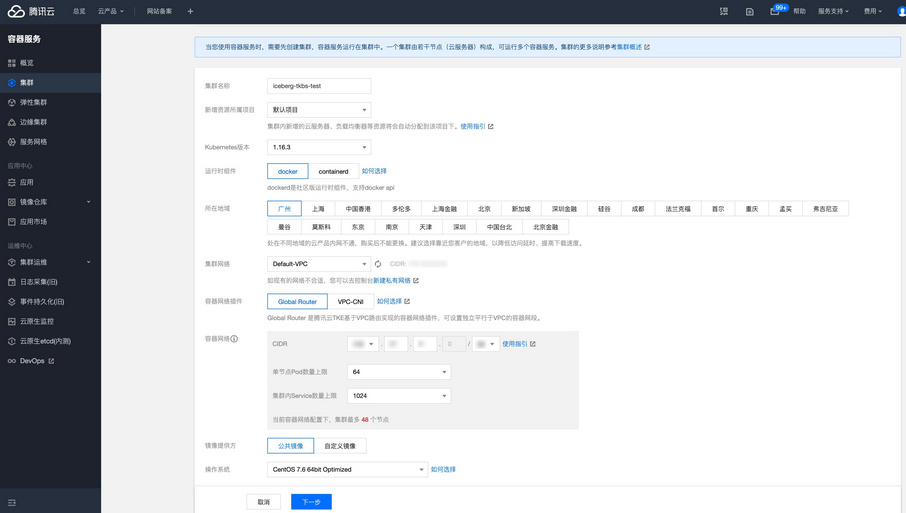The image size is (906, 513).
Task: Click the 云原生etcd(内测) icon
Action: point(12,341)
